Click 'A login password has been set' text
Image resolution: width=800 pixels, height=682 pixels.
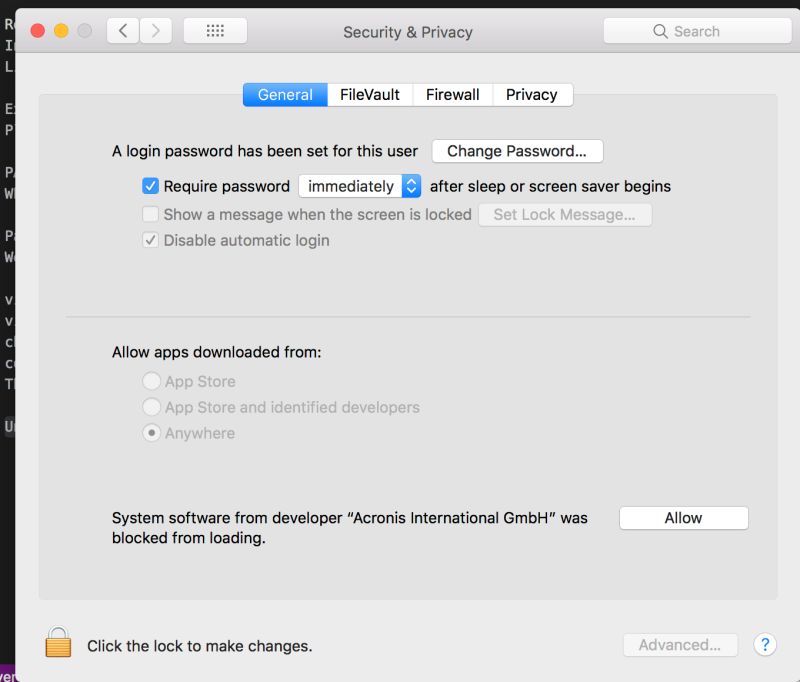tap(265, 151)
